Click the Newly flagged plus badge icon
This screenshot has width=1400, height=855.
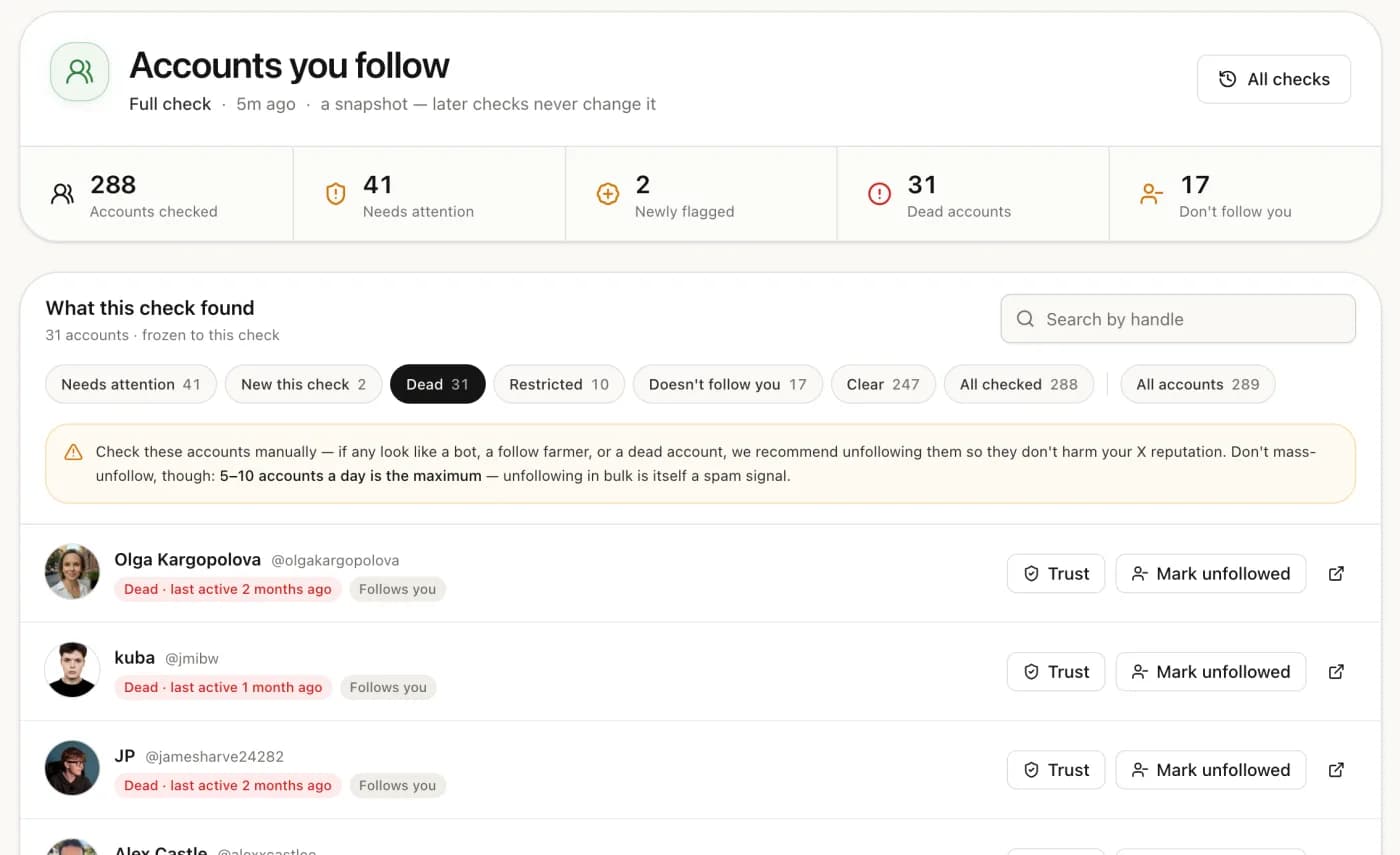pos(608,194)
